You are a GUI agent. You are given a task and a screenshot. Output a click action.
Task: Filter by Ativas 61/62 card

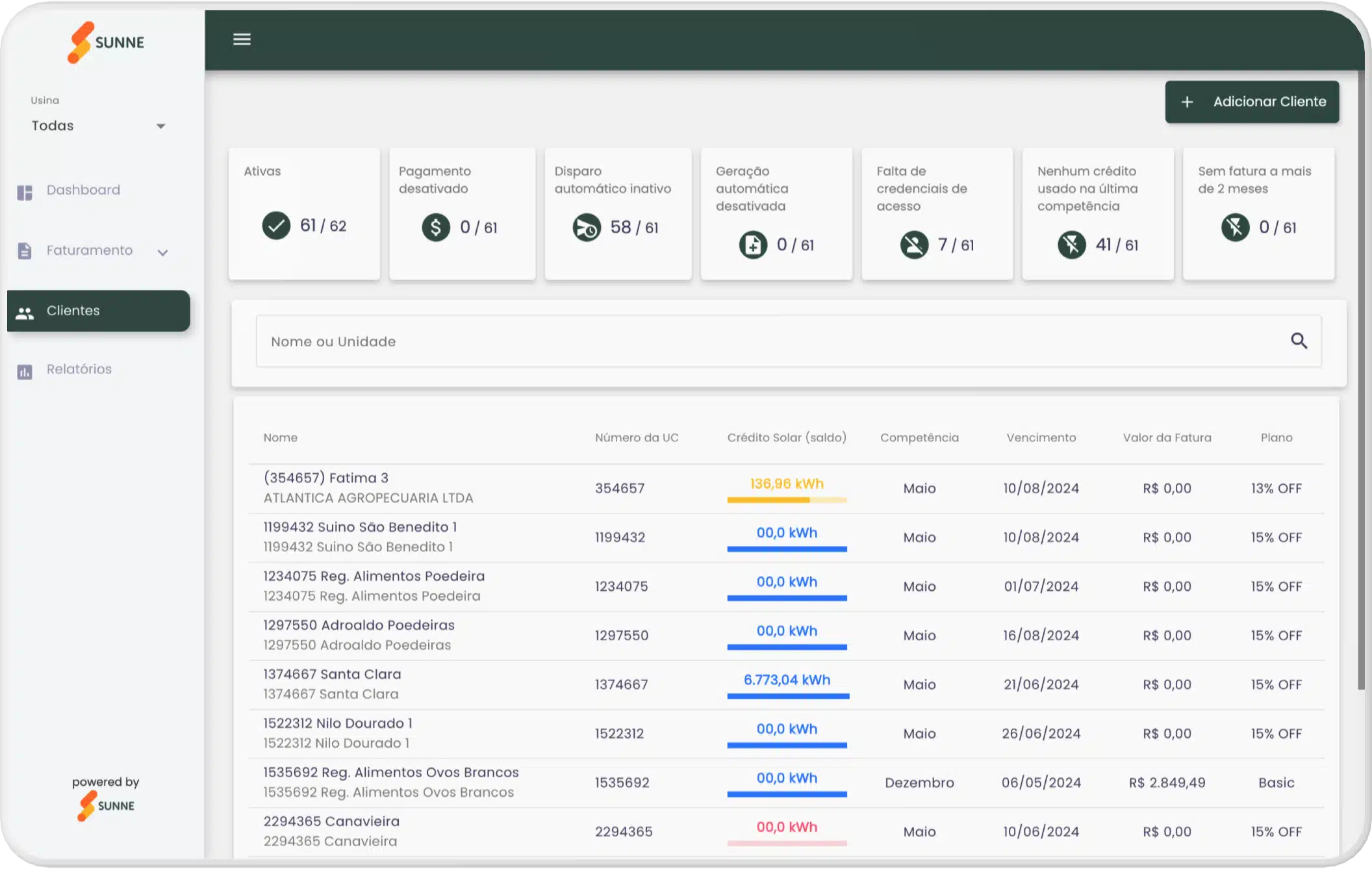[304, 214]
